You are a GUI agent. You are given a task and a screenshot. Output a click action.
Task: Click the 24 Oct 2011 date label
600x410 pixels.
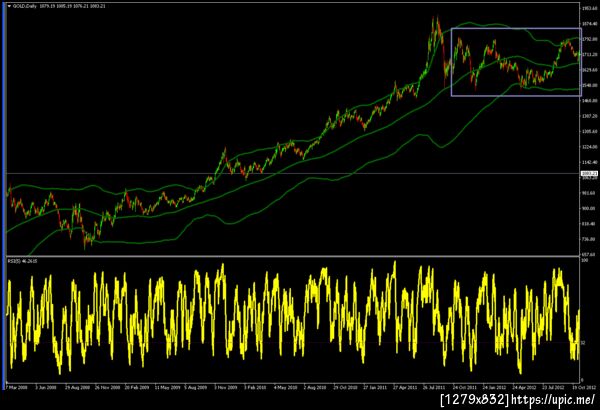pos(465,387)
